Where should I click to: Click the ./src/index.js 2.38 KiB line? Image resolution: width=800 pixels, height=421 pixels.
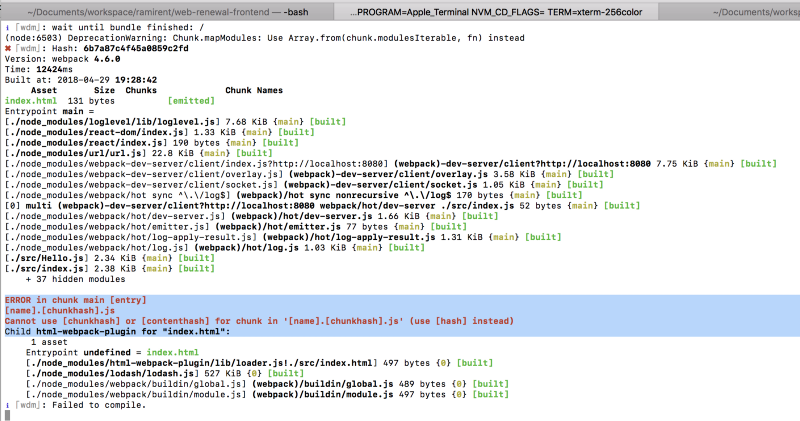(x=110, y=268)
